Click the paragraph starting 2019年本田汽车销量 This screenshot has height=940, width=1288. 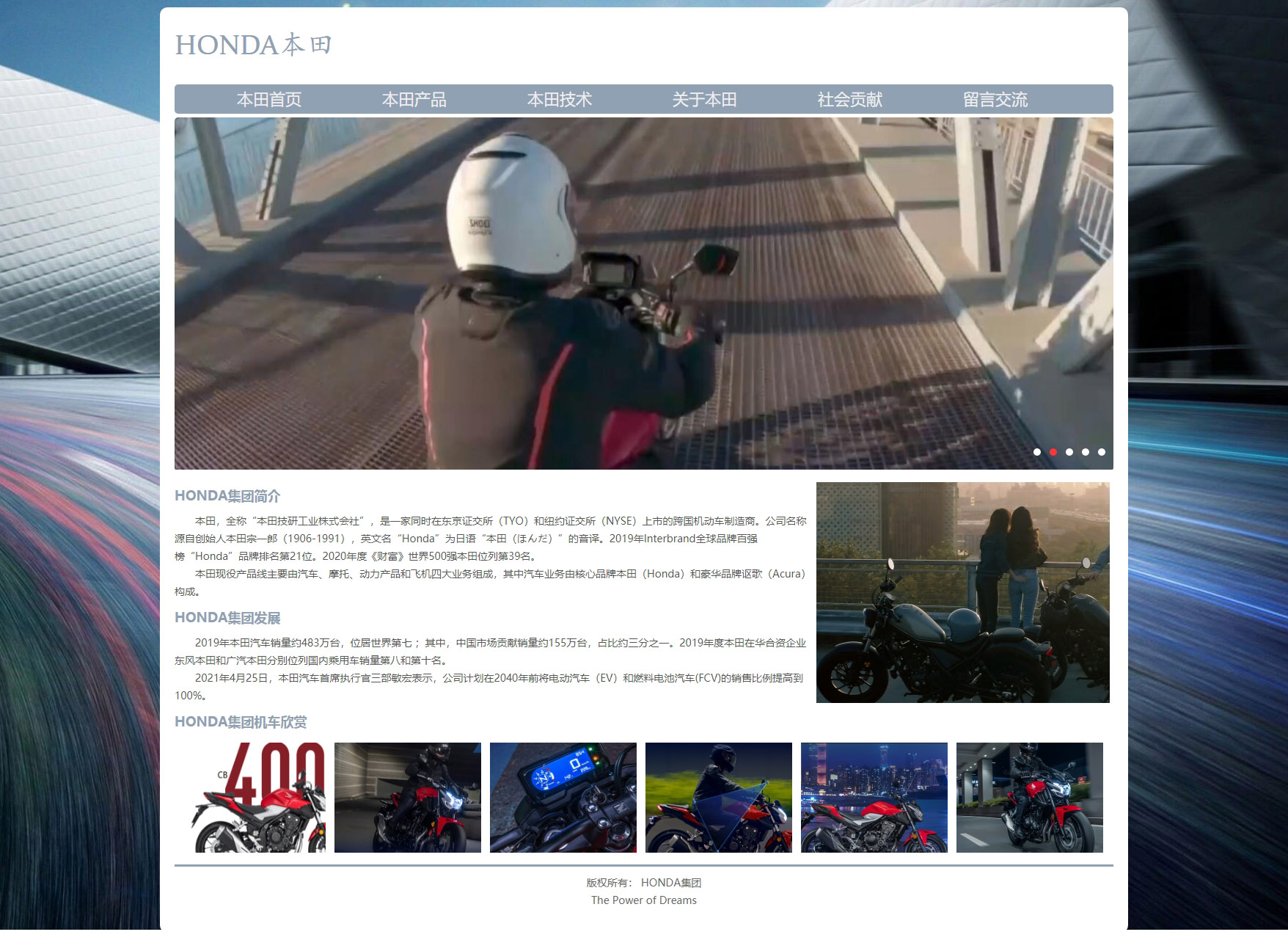tap(491, 652)
